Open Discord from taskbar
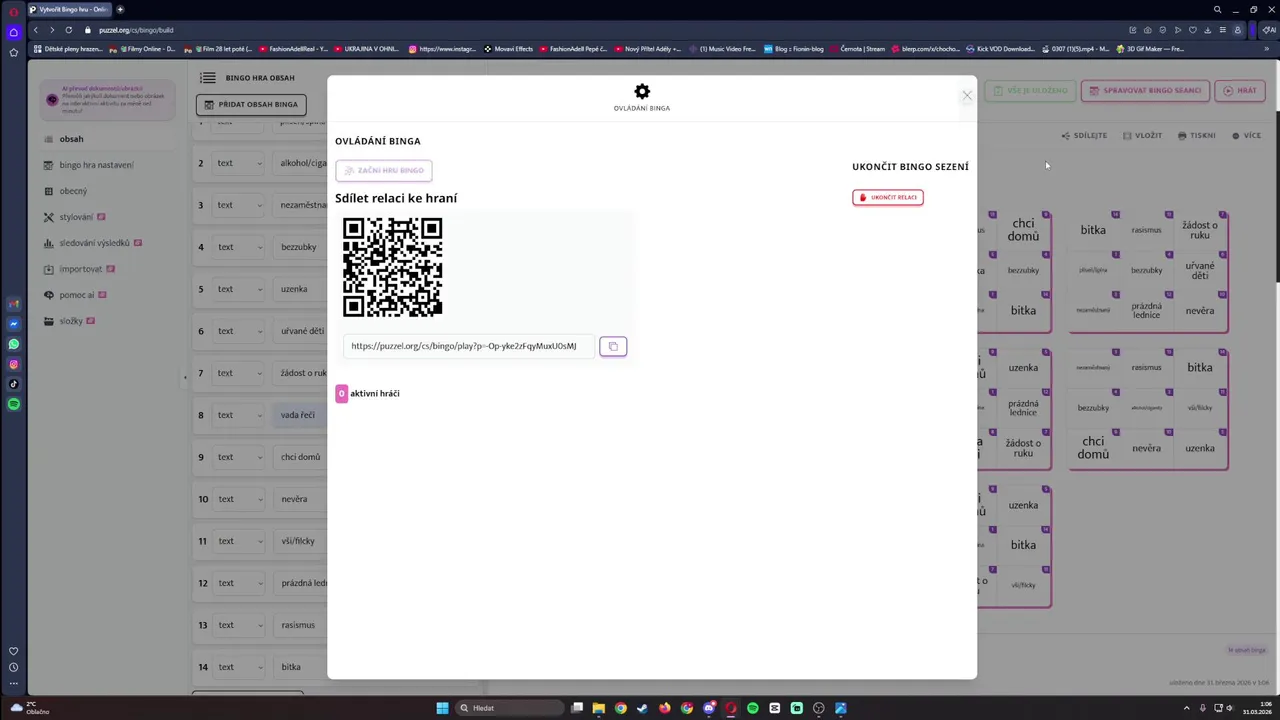1280x720 pixels. pyautogui.click(x=709, y=708)
